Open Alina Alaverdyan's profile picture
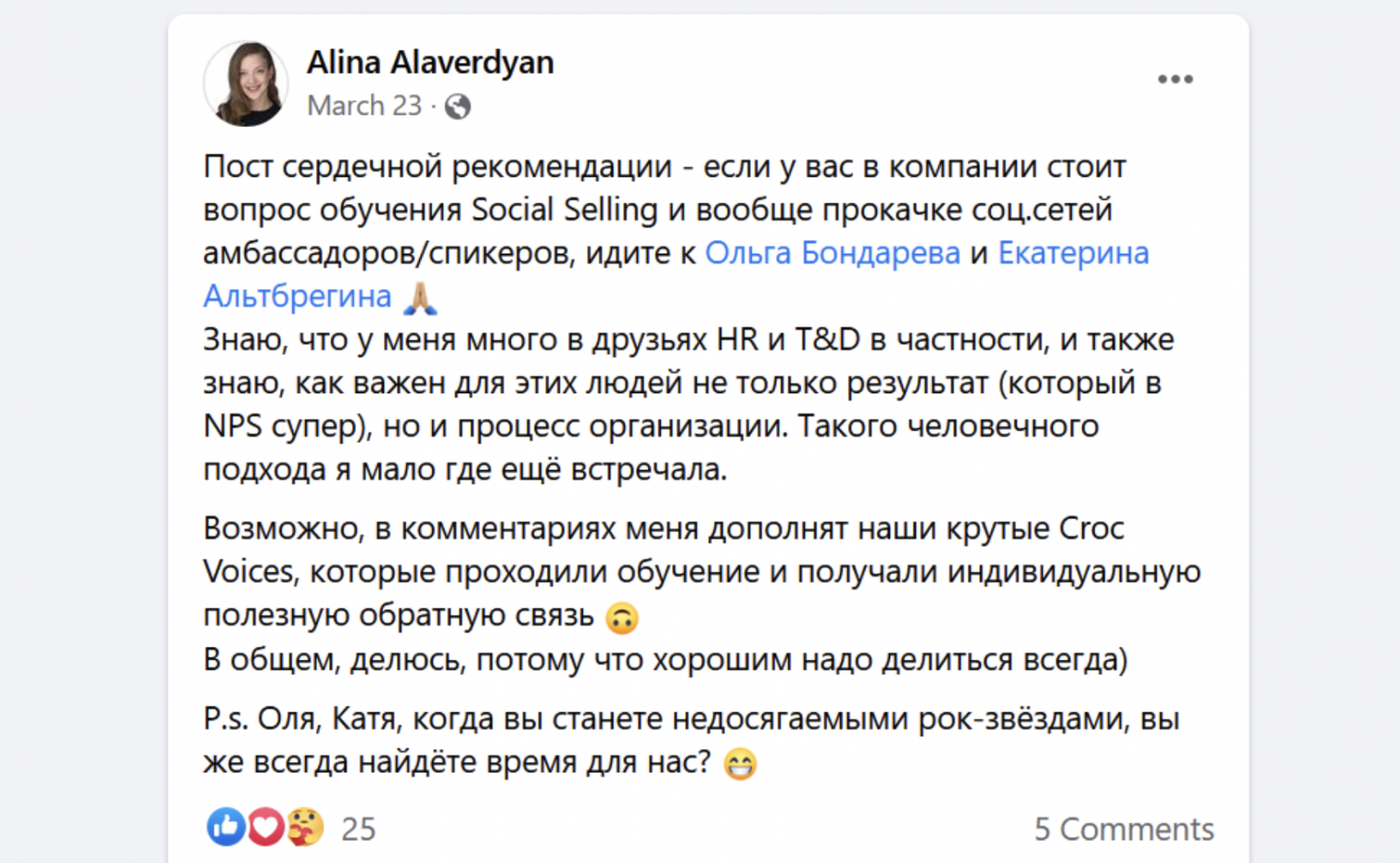Screen dimensions: 1400x863 pyautogui.click(x=246, y=84)
